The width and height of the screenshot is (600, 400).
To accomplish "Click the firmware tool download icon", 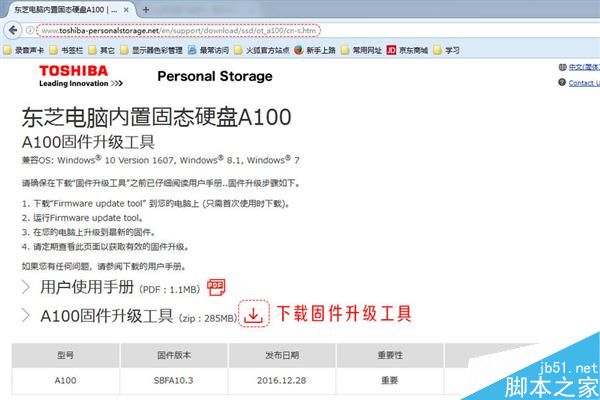I will click(254, 314).
